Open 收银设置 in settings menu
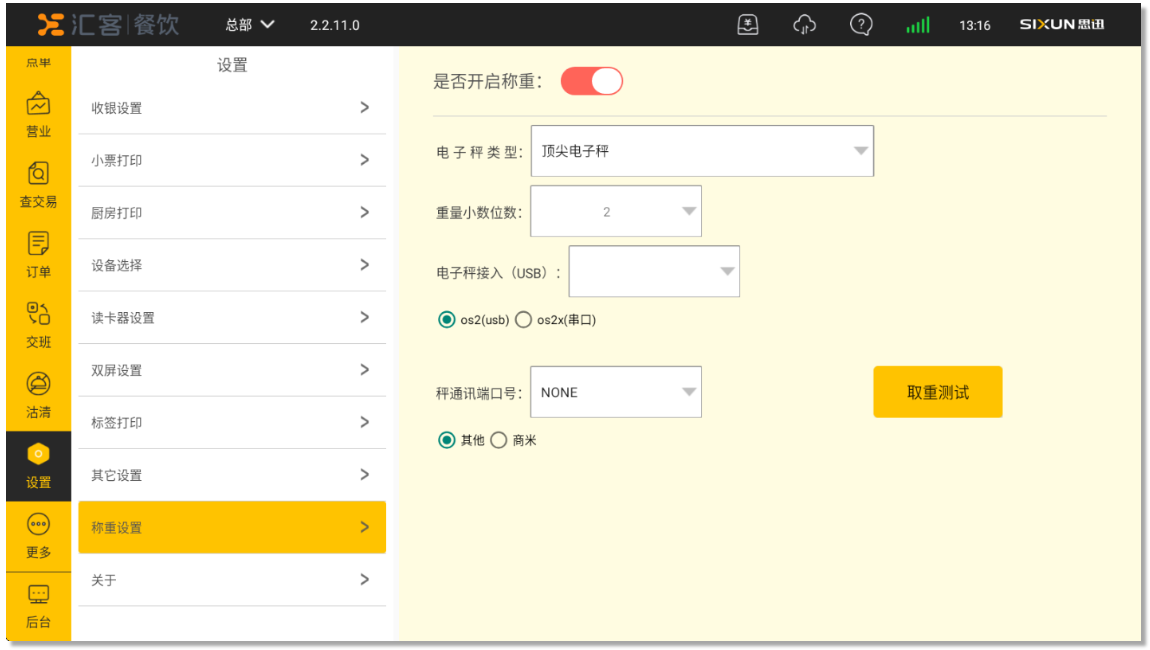The width and height of the screenshot is (1150, 650). coord(232,108)
